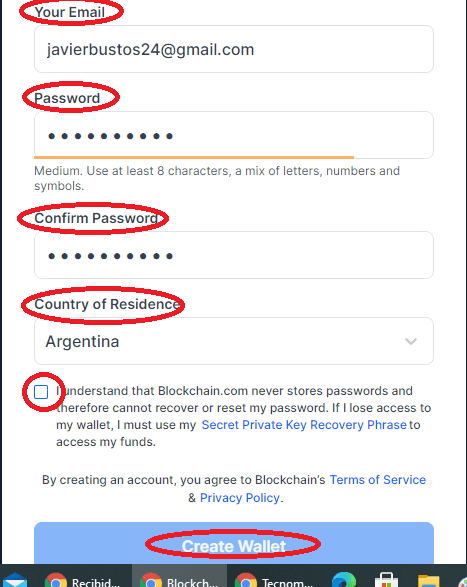The image size is (467, 587).
Task: Open the Terms of Service link
Action: pyautogui.click(x=377, y=480)
